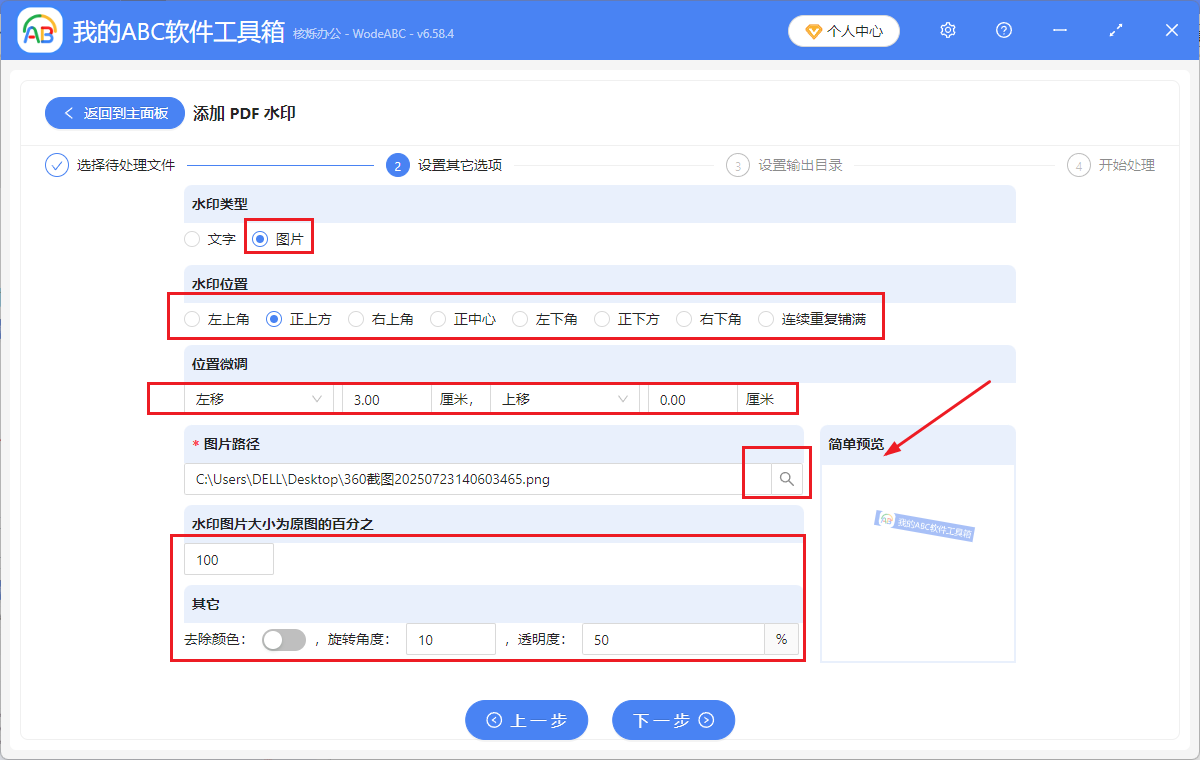Go back with 上一步 button
1200x760 pixels.
point(526,720)
